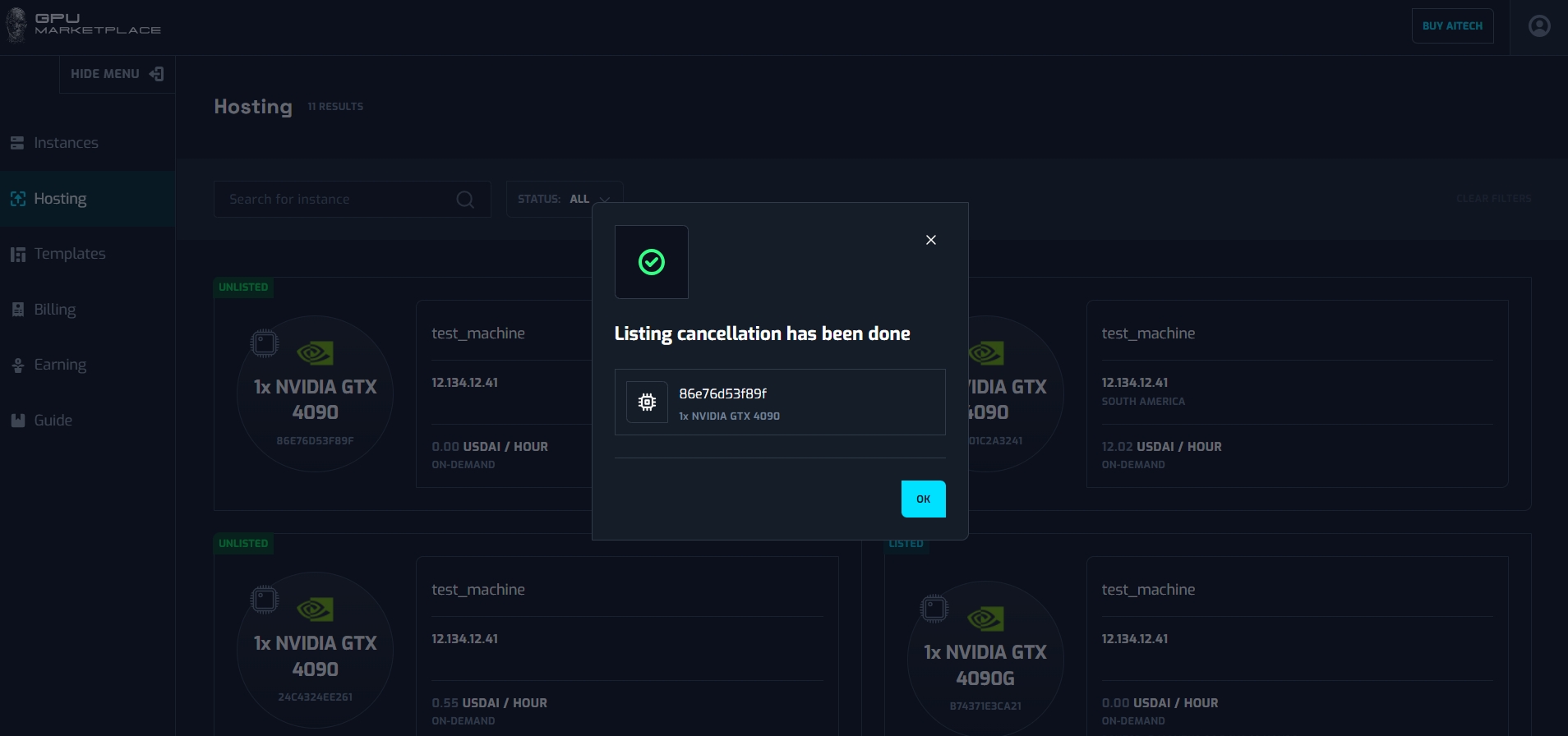Expand the Status: All dropdown
Viewport: 1568px width, 736px height.
pyautogui.click(x=564, y=200)
